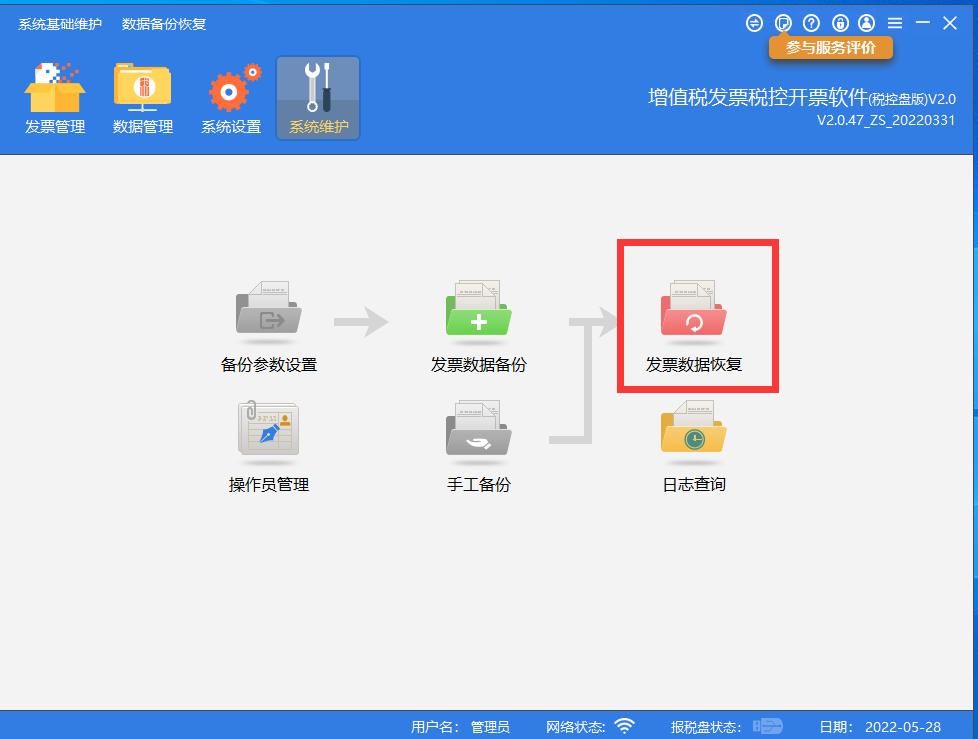Select 系统维护 system maintenance module
978x739 pixels.
coord(317,97)
